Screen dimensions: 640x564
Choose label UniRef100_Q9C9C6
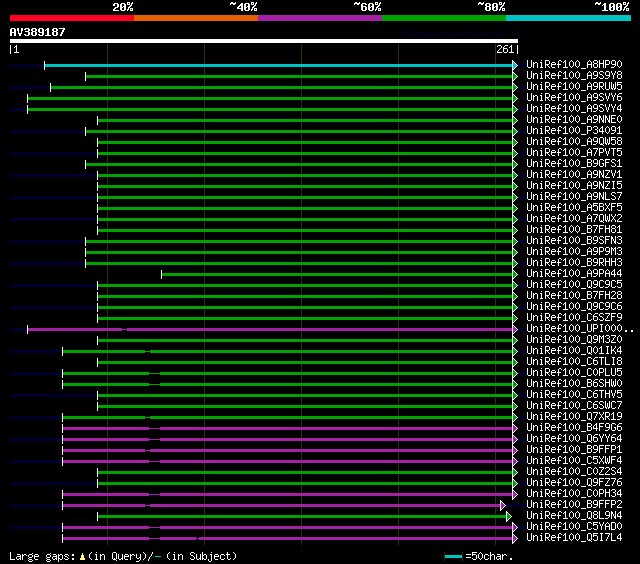point(574,307)
